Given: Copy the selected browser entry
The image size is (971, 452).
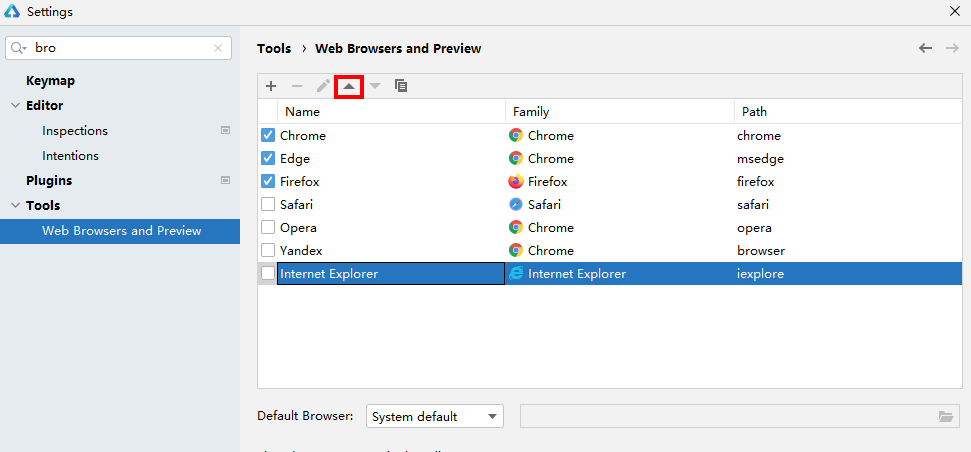Looking at the screenshot, I should tap(401, 86).
